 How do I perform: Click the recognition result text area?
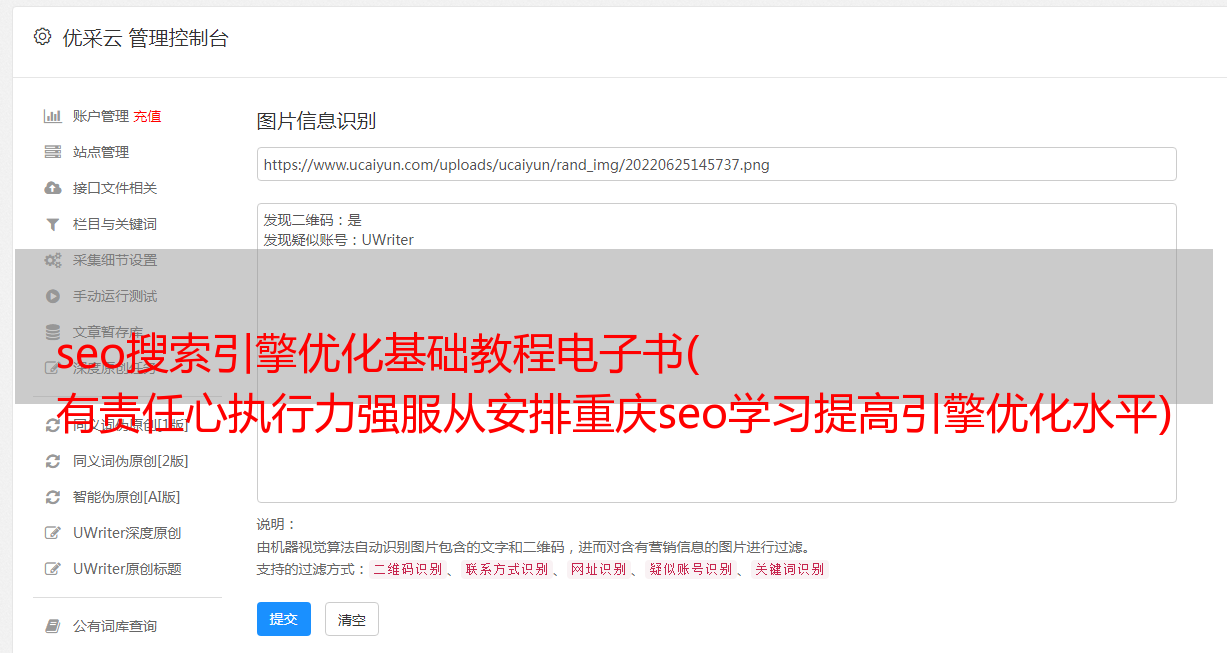click(716, 353)
